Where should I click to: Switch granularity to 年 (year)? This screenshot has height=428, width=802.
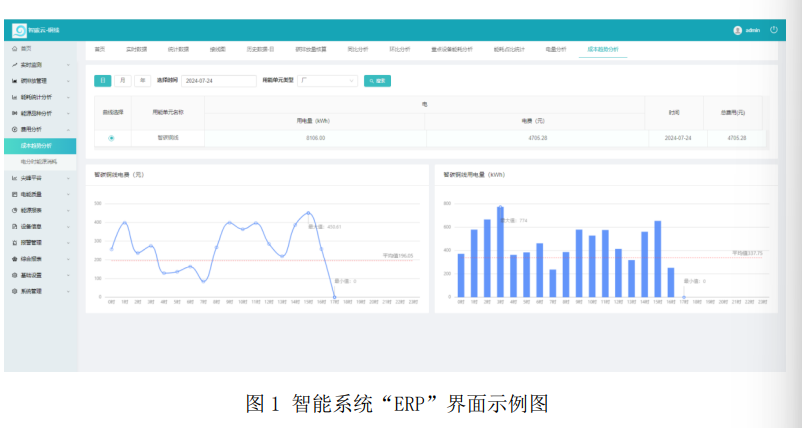(x=143, y=80)
